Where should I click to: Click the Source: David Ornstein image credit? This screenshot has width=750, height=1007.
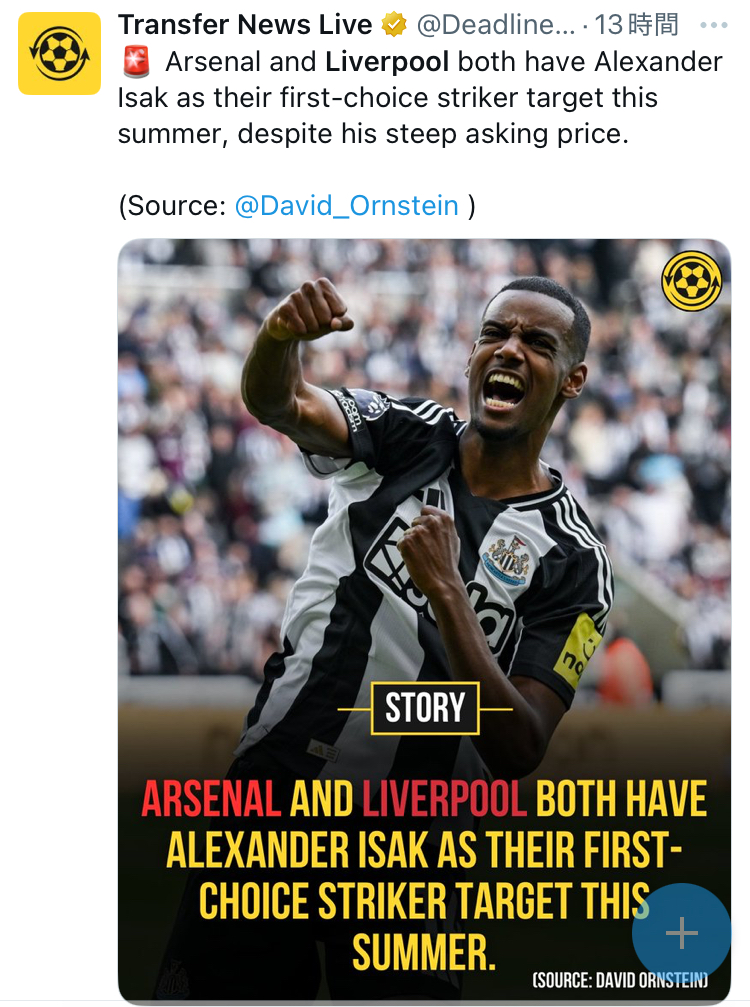click(x=620, y=981)
